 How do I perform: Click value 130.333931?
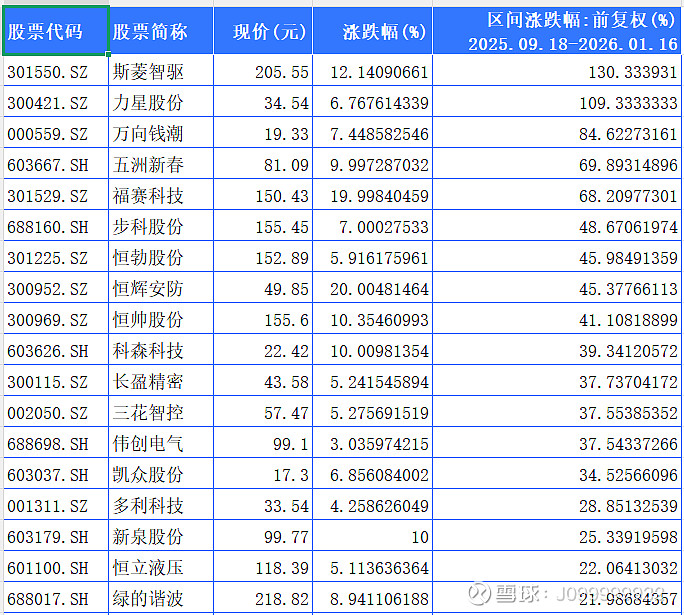tap(633, 72)
